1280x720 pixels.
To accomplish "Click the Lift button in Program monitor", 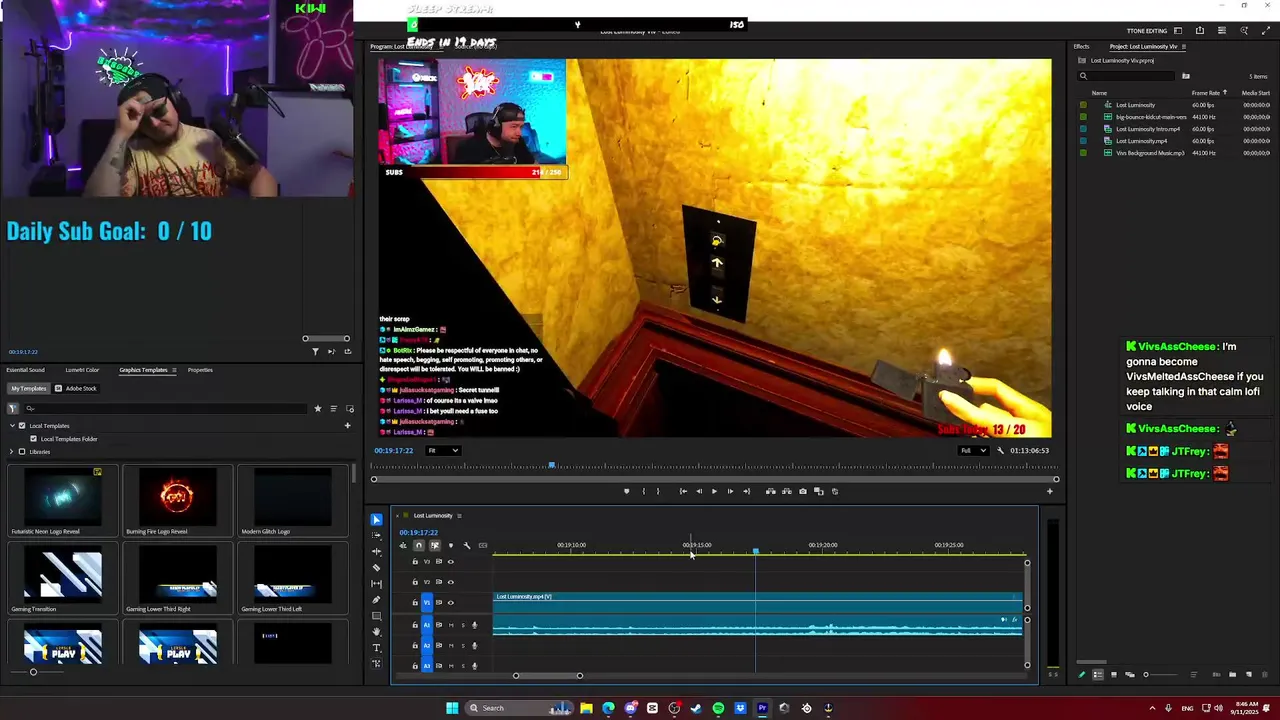I will point(770,491).
